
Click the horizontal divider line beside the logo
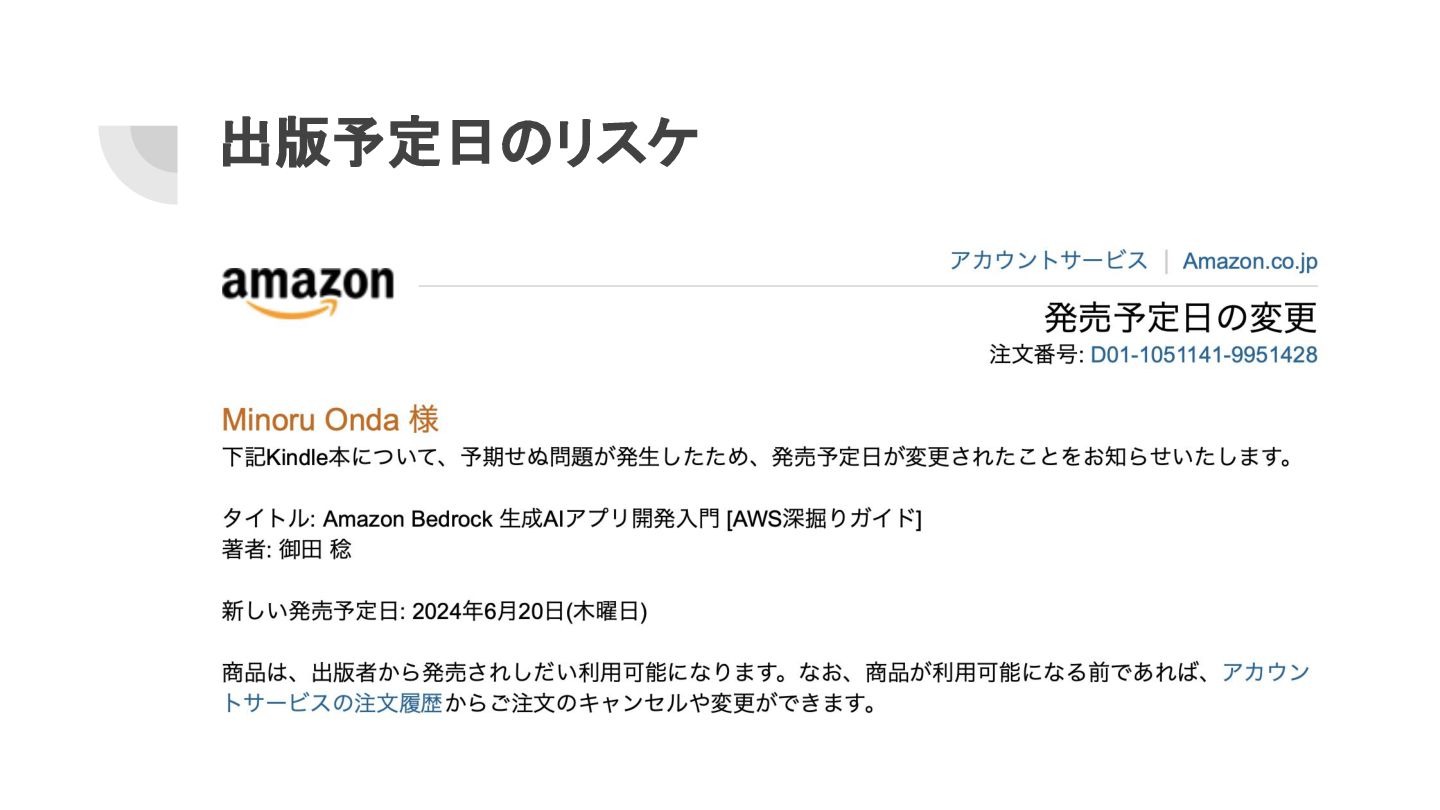[x=868, y=286]
